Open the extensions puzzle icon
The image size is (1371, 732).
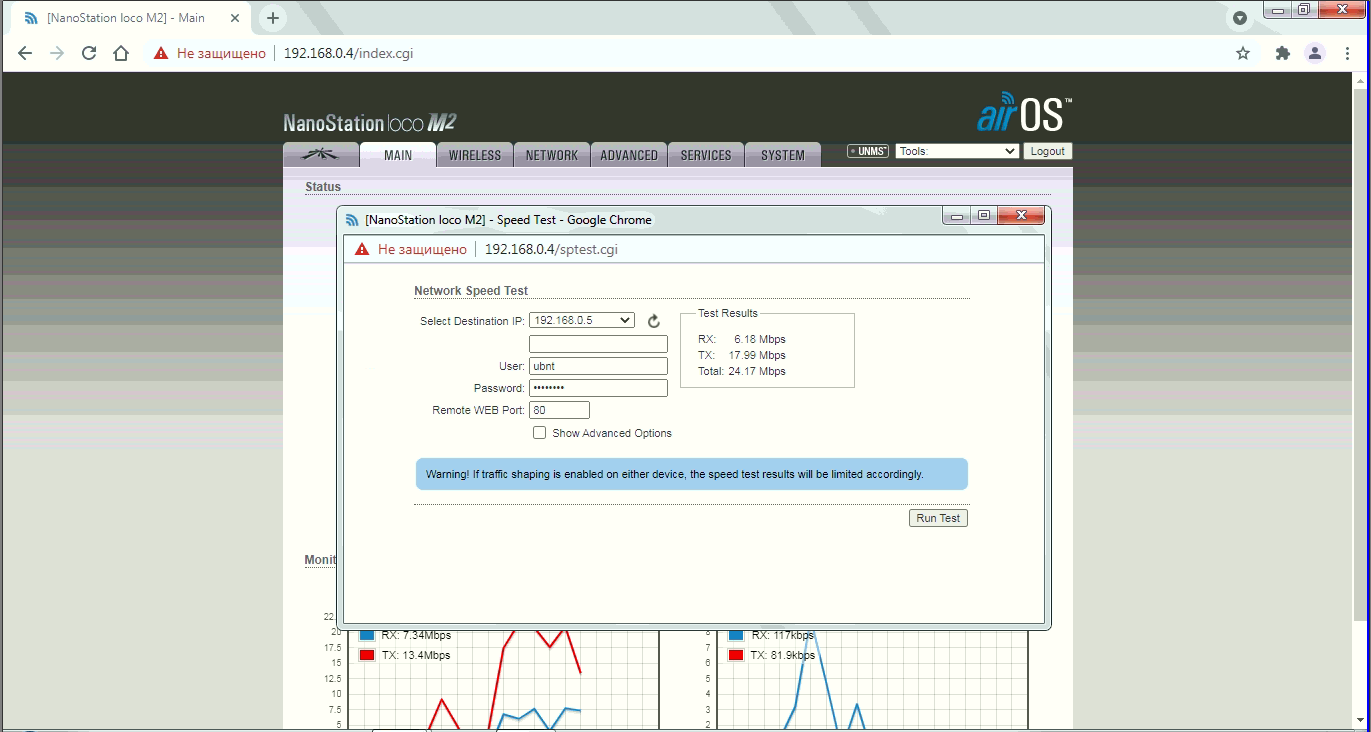pos(1282,53)
